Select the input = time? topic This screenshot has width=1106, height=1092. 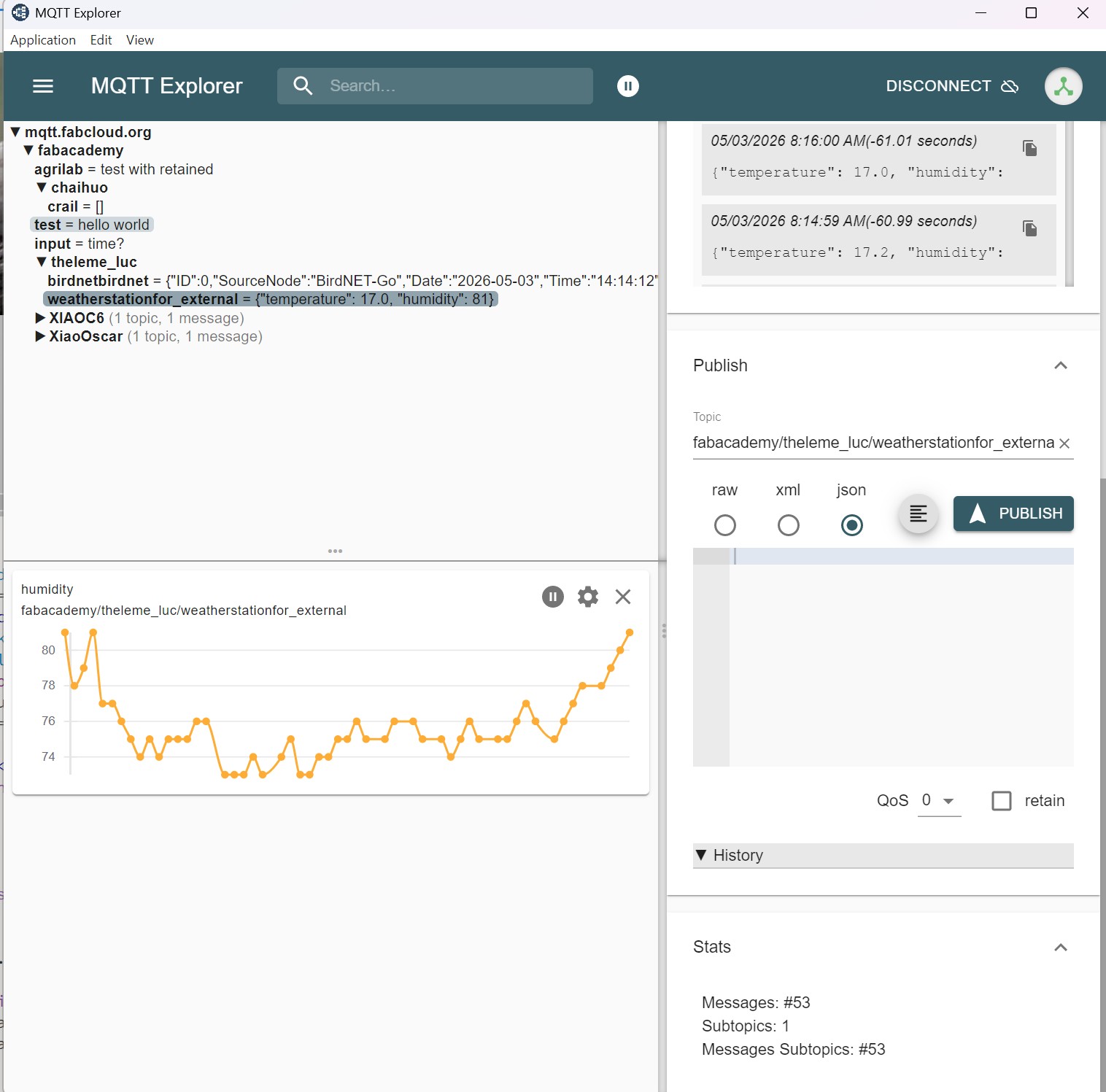click(x=79, y=244)
